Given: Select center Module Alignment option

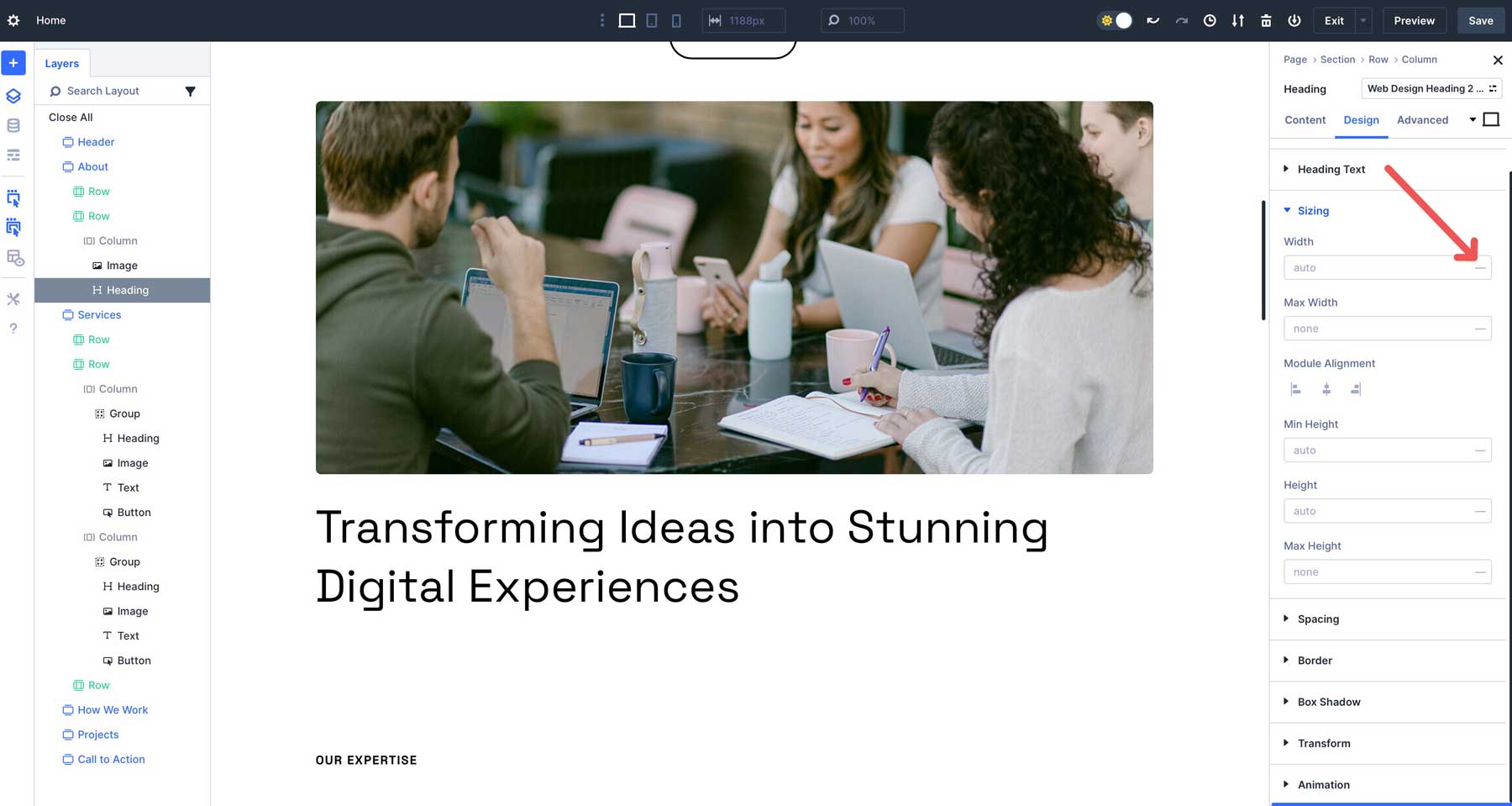Looking at the screenshot, I should tap(1327, 389).
